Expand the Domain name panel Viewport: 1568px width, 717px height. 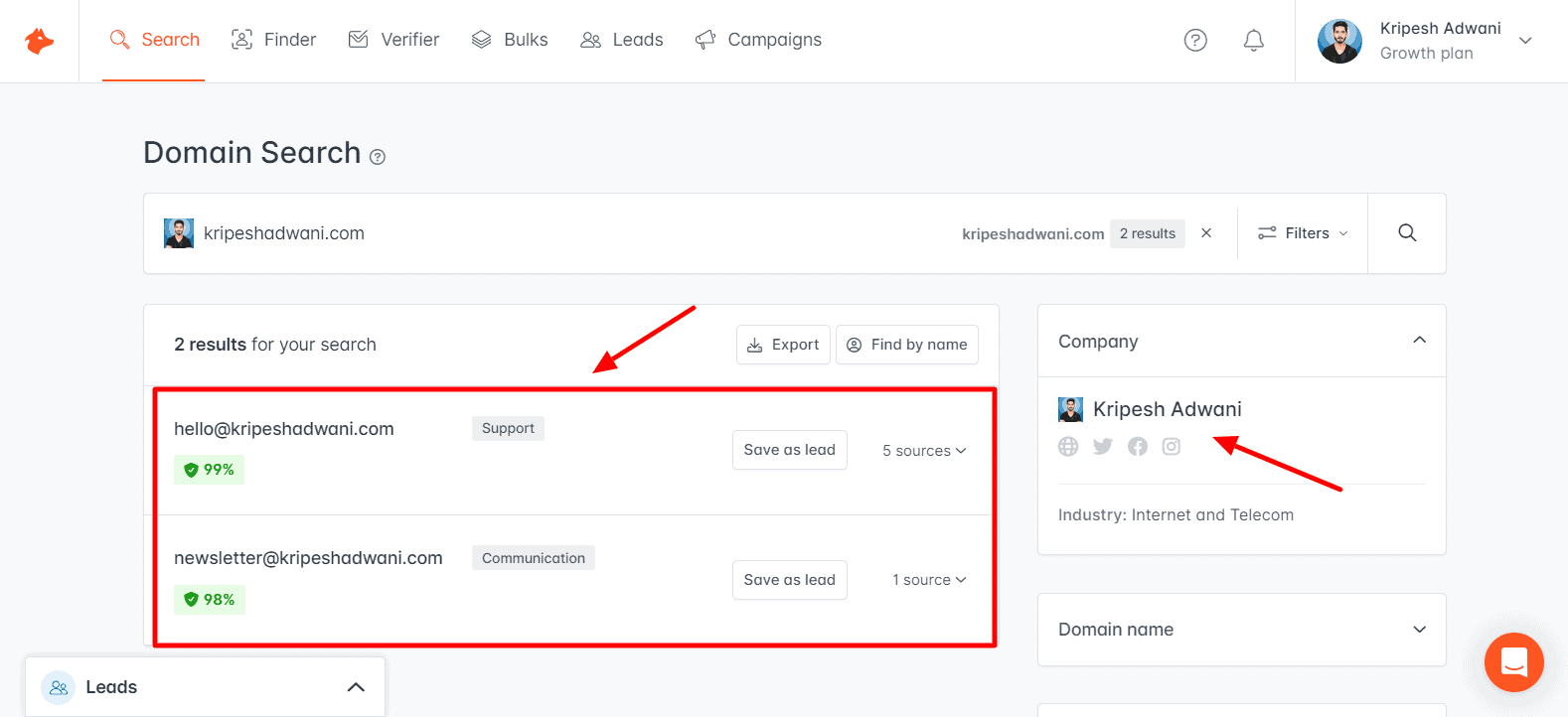1241,630
